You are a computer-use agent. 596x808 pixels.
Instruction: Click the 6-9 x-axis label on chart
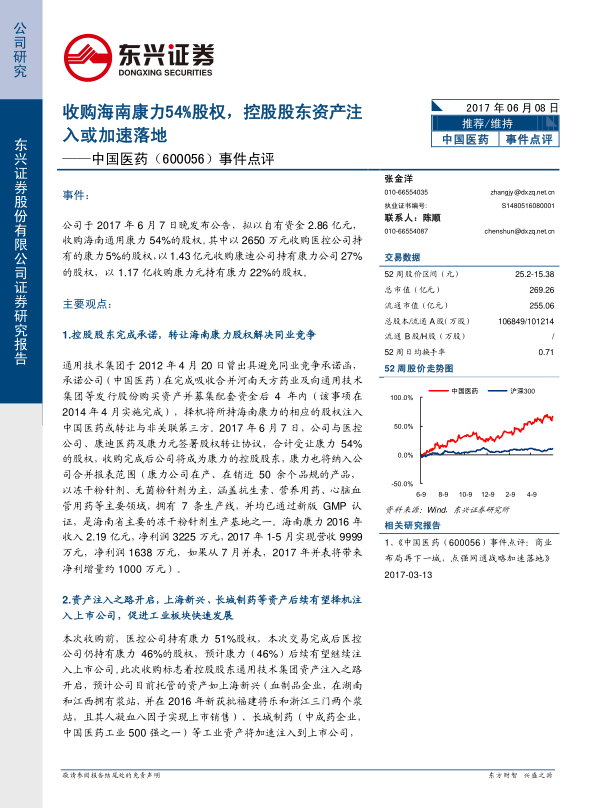(x=421, y=495)
